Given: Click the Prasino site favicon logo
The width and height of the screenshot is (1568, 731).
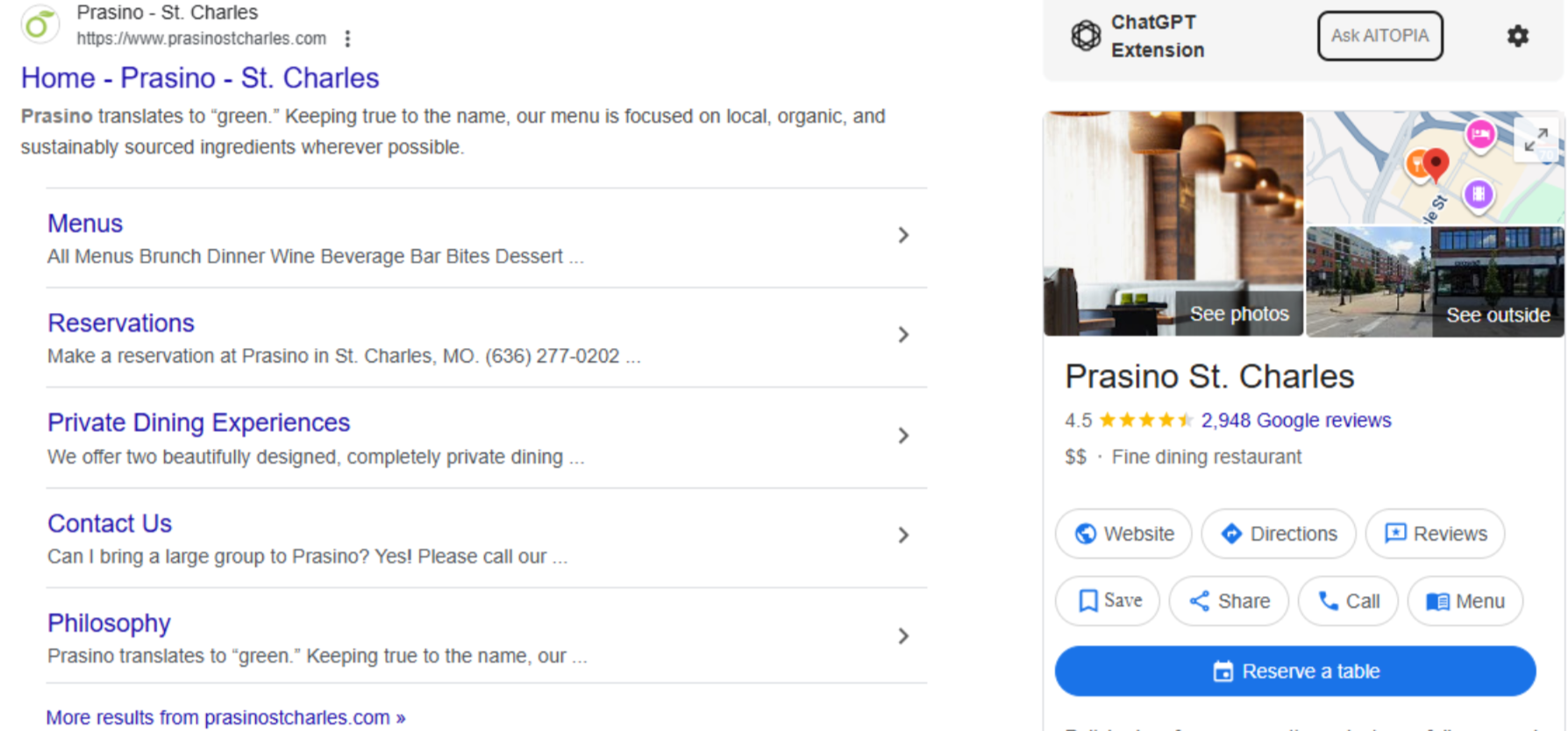Looking at the screenshot, I should tap(39, 25).
